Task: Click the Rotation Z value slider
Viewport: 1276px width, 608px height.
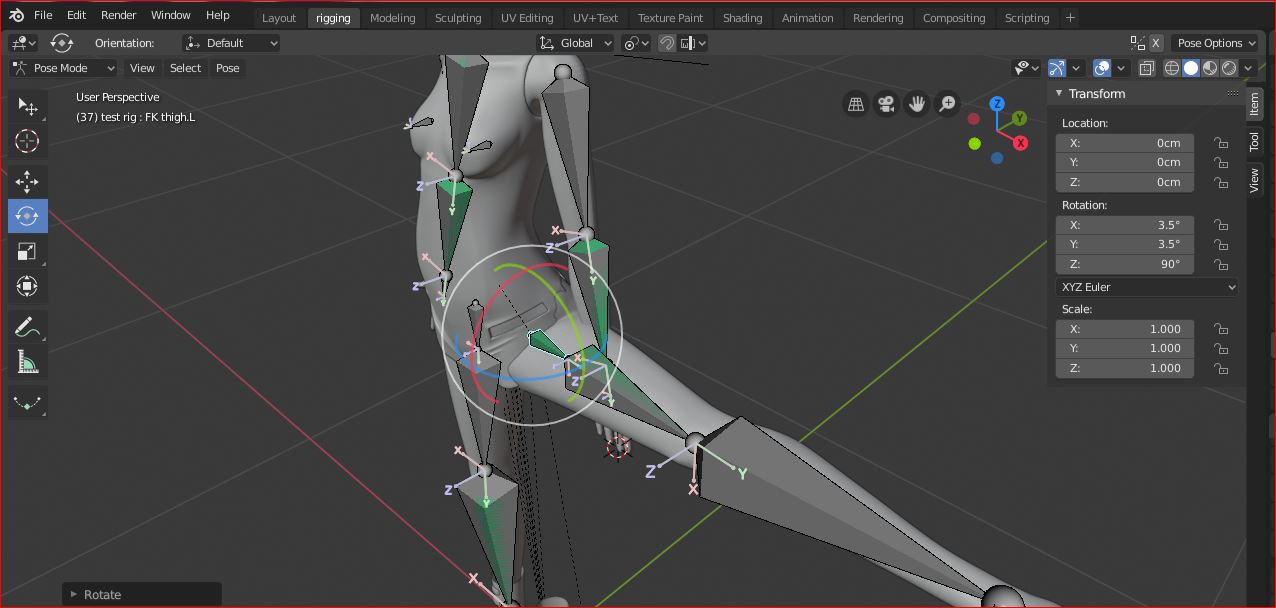Action: [1124, 264]
